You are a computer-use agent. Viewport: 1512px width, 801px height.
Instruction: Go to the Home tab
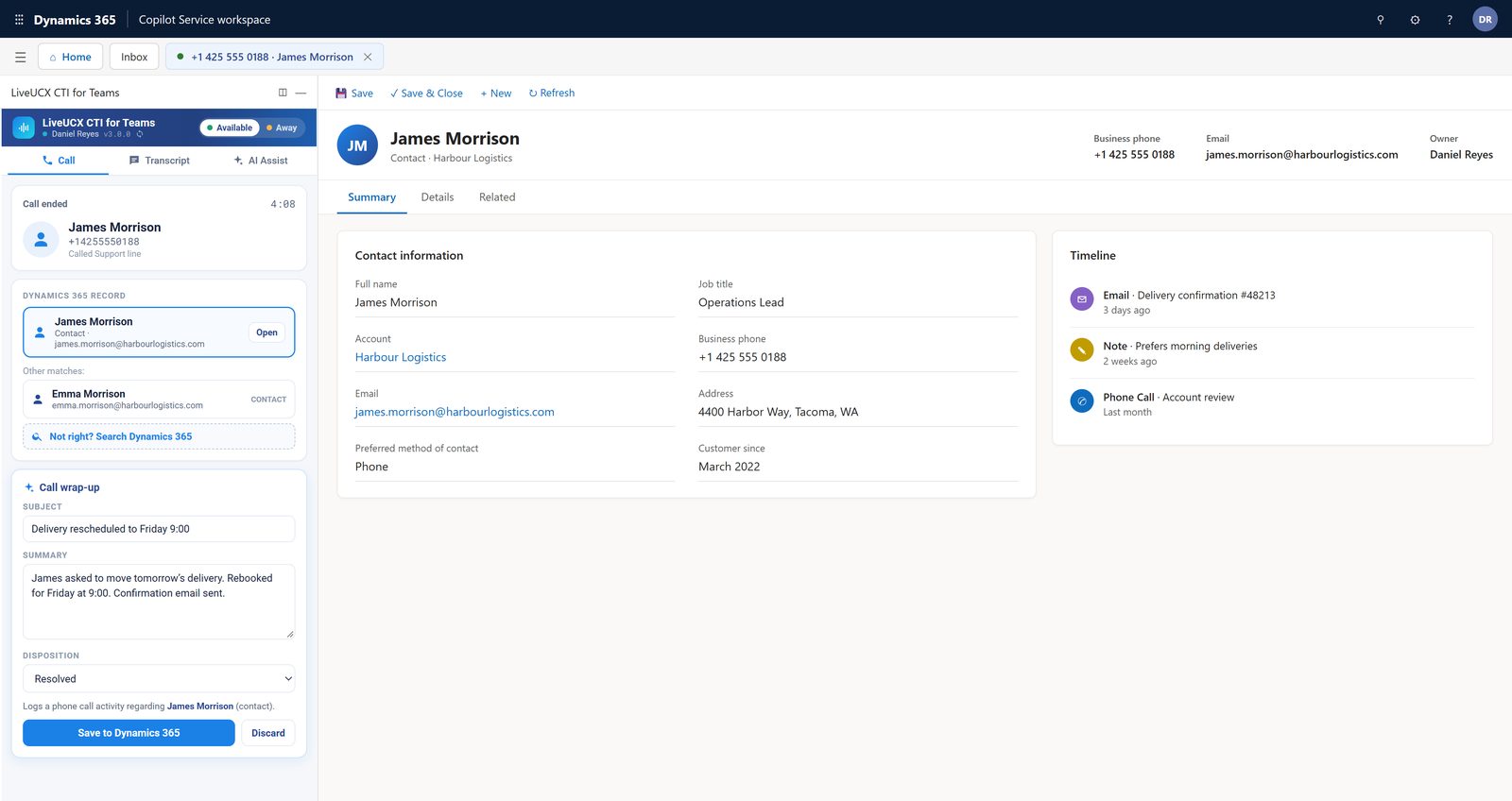coord(70,57)
